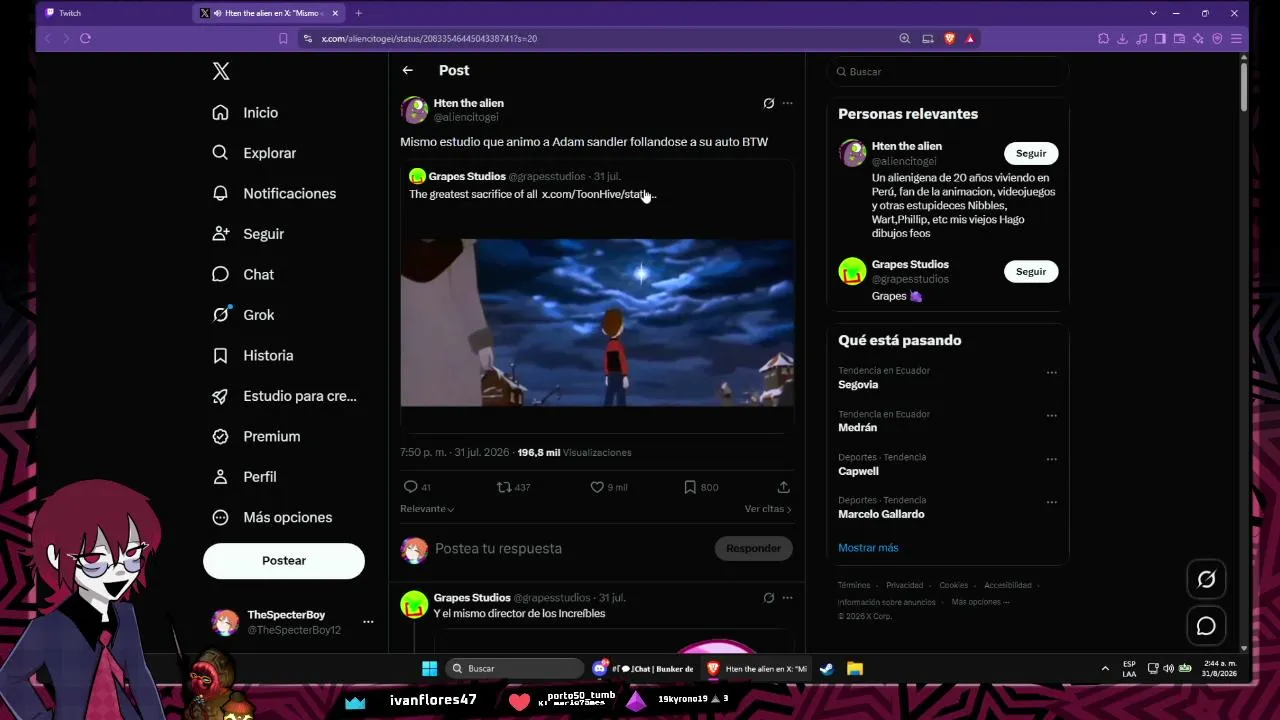Open the browser downloads icon
Viewport: 1280px width, 720px height.
[1122, 38]
